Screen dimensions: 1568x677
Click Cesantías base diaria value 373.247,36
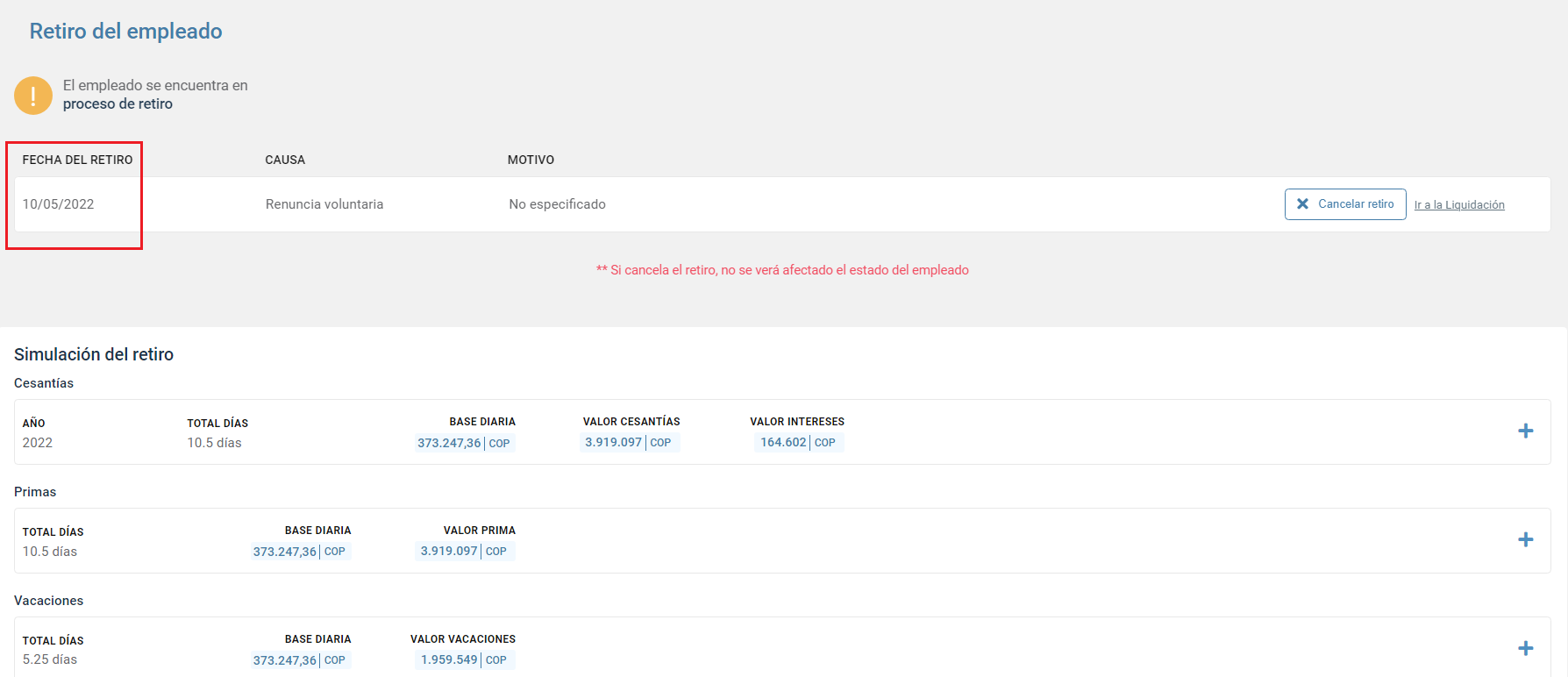pyautogui.click(x=449, y=444)
